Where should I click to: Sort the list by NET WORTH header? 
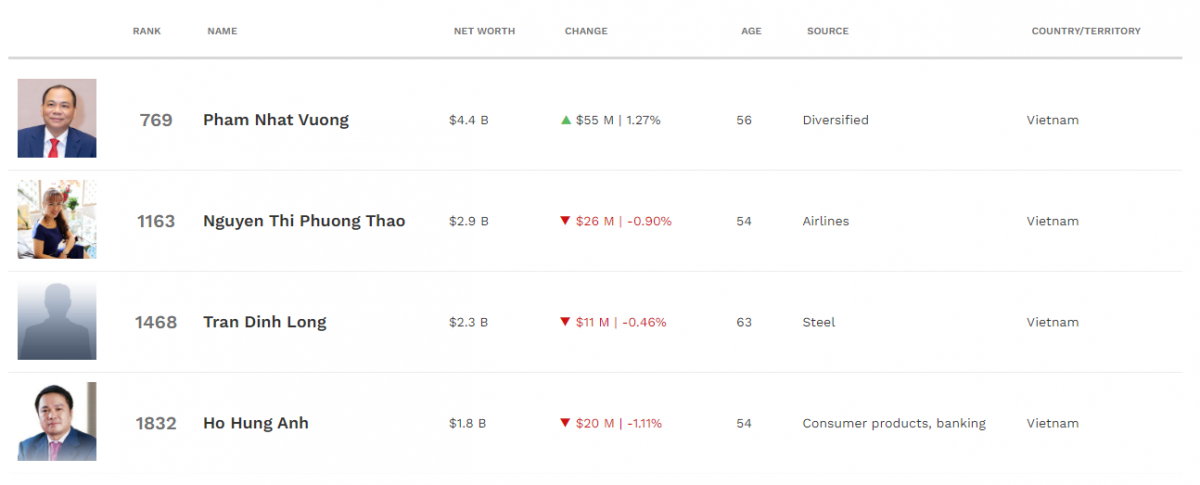[484, 31]
